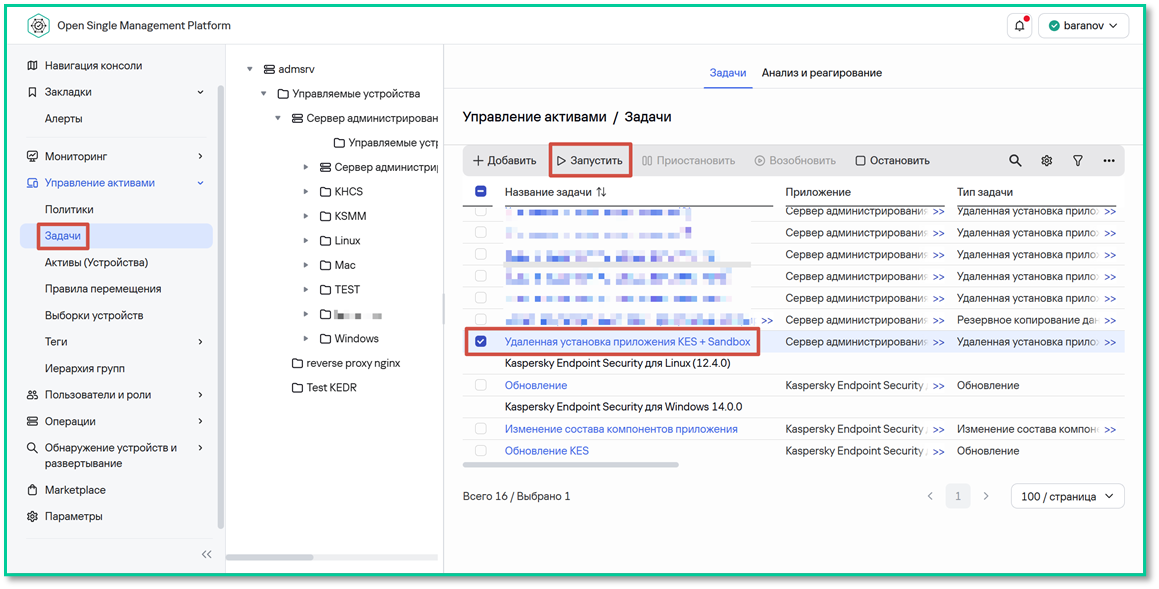This screenshot has height=589, width=1159.
Task: Toggle the select-all tasks header checkbox
Action: point(480,191)
